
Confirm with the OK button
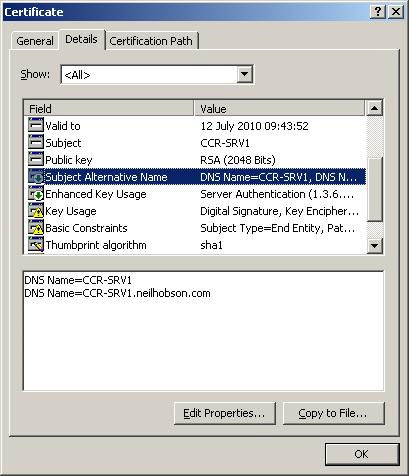[x=362, y=454]
